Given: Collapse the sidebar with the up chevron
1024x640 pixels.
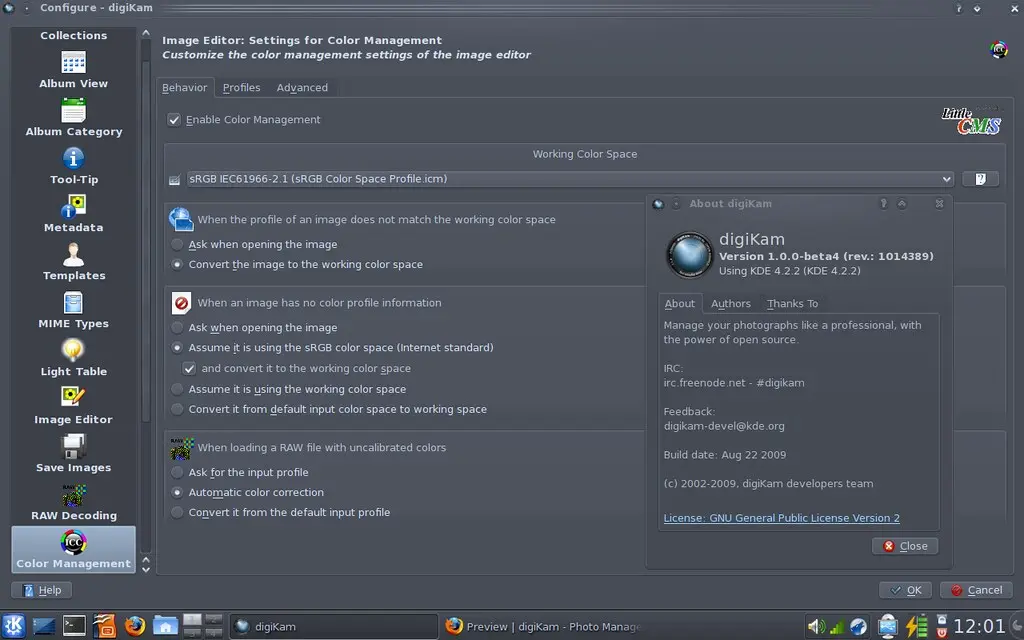Looking at the screenshot, I should [145, 30].
